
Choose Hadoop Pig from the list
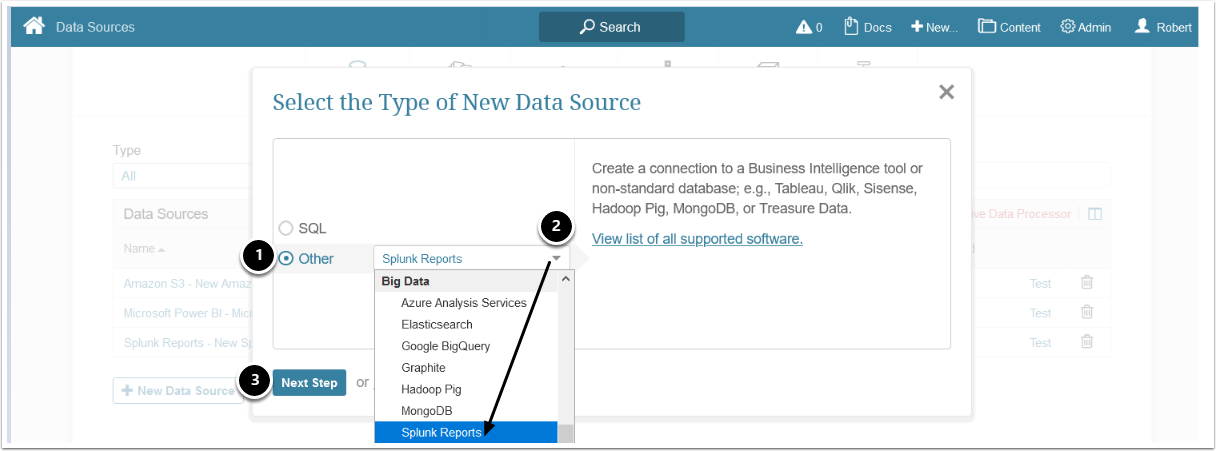coord(431,389)
